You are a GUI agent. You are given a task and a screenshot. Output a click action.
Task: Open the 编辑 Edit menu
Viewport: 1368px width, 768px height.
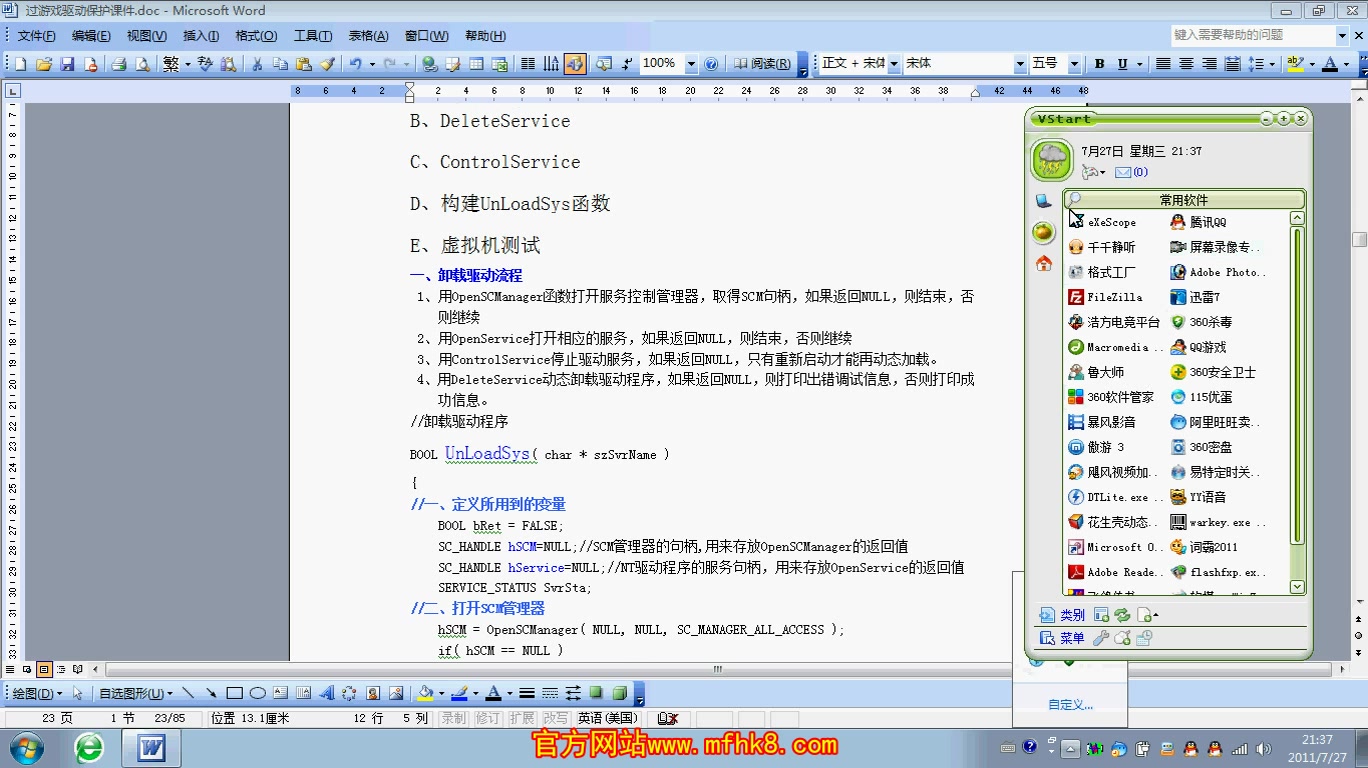[x=91, y=36]
